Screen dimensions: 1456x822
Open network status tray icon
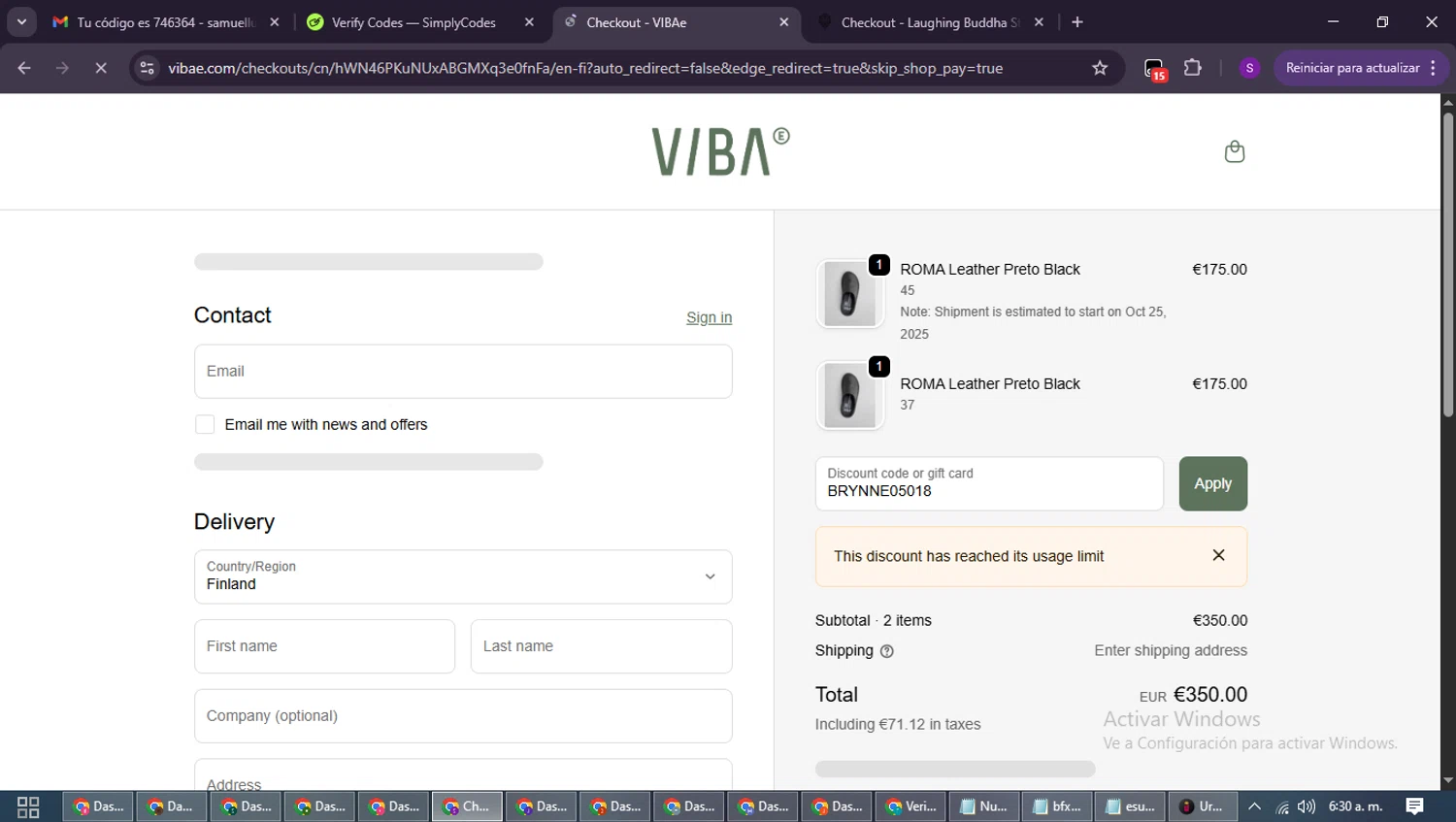click(1282, 806)
